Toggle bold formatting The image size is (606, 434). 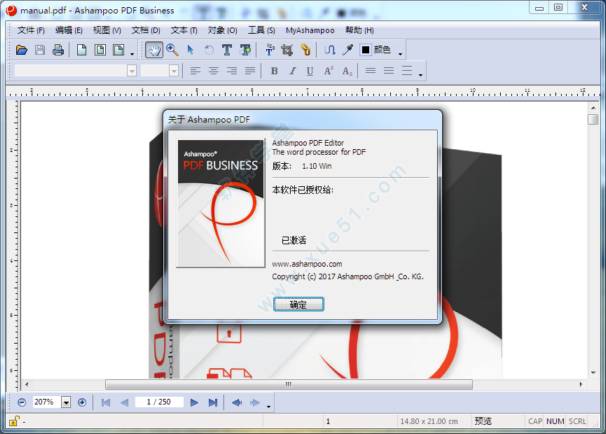click(274, 71)
